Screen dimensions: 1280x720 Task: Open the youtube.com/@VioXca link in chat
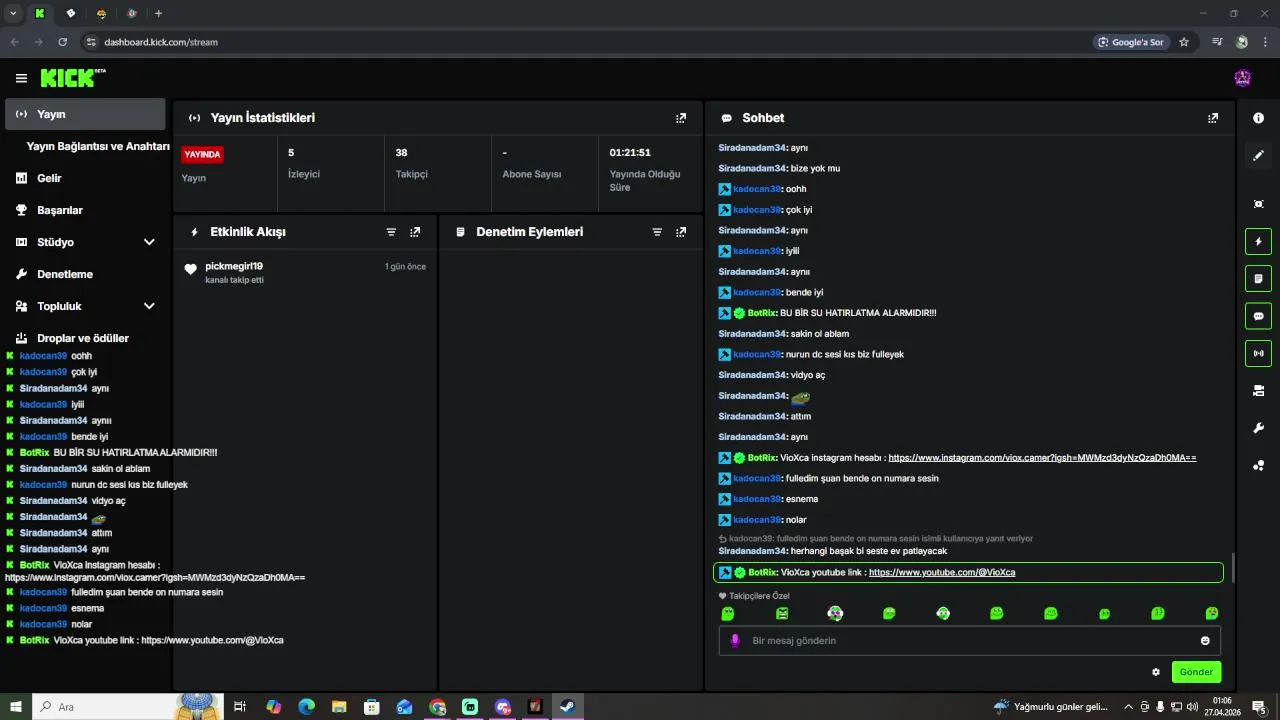click(x=942, y=573)
